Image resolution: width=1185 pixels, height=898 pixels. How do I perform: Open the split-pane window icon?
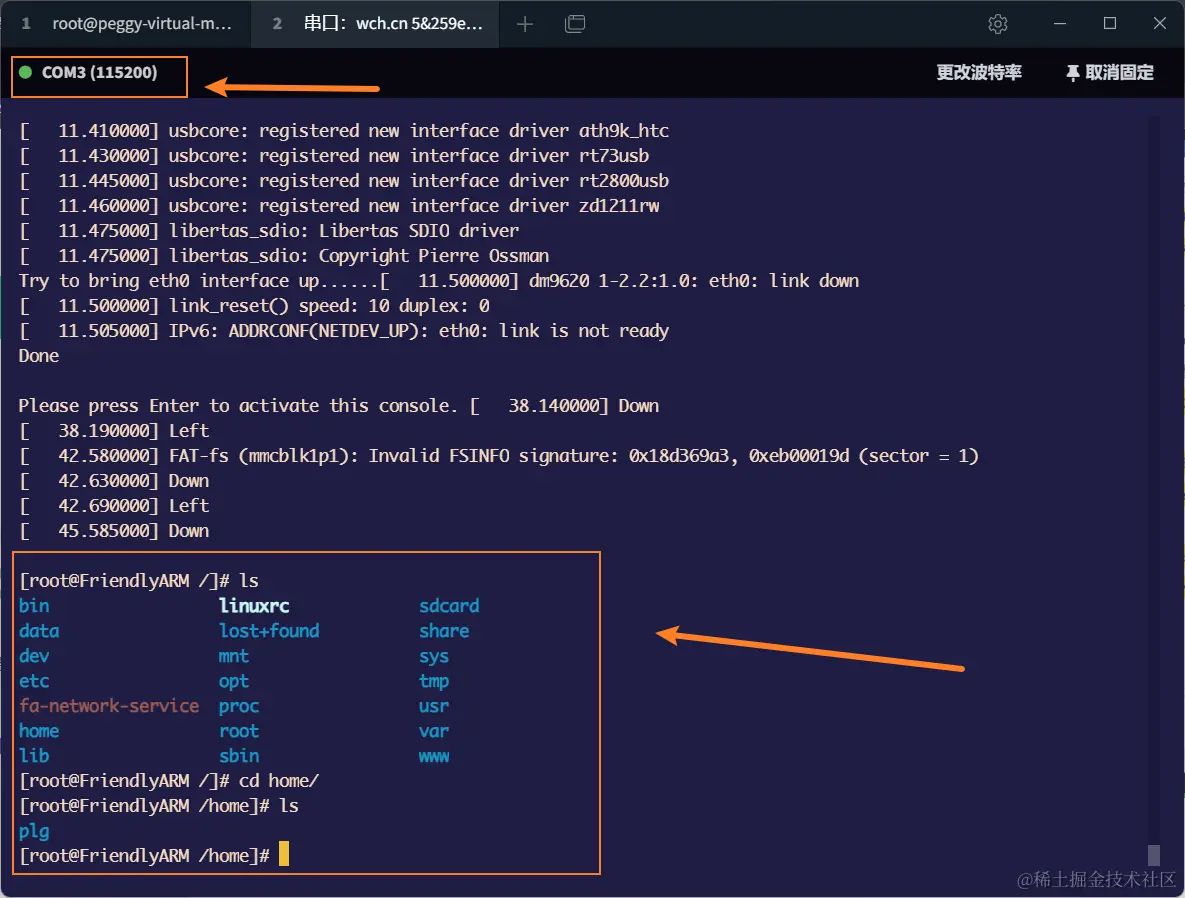pyautogui.click(x=575, y=24)
